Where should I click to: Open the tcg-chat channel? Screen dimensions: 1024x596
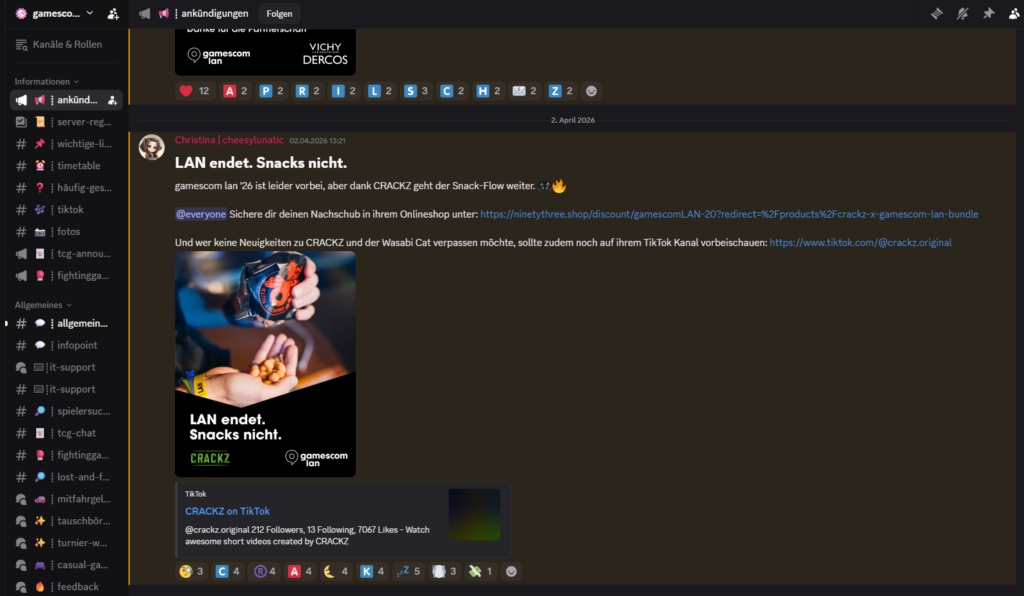click(x=66, y=433)
